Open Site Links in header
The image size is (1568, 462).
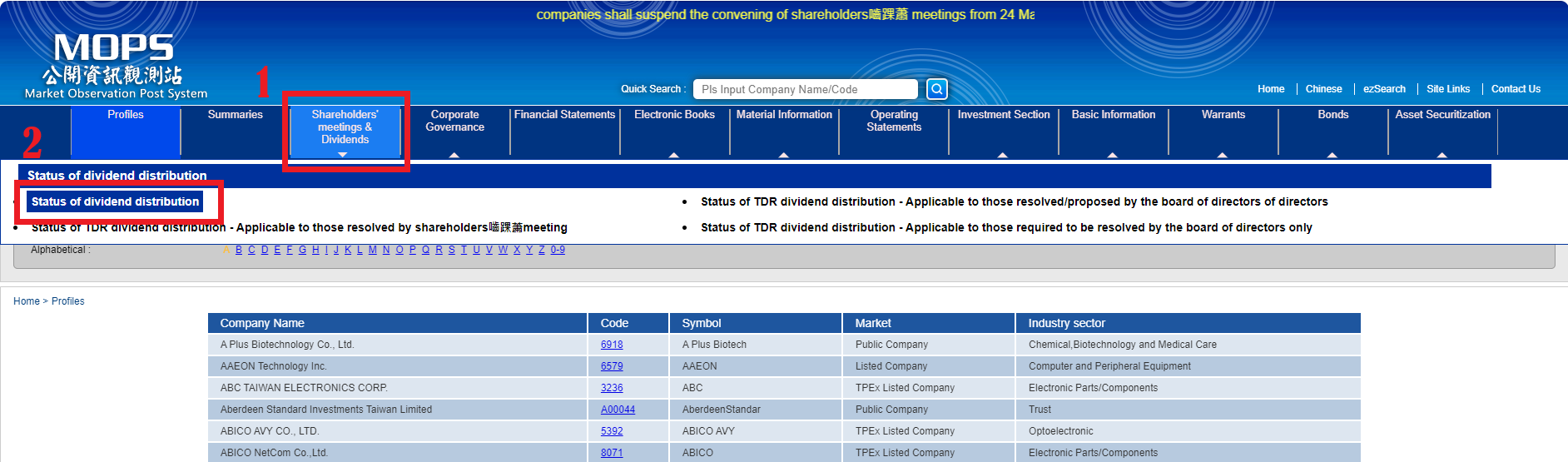(1448, 89)
